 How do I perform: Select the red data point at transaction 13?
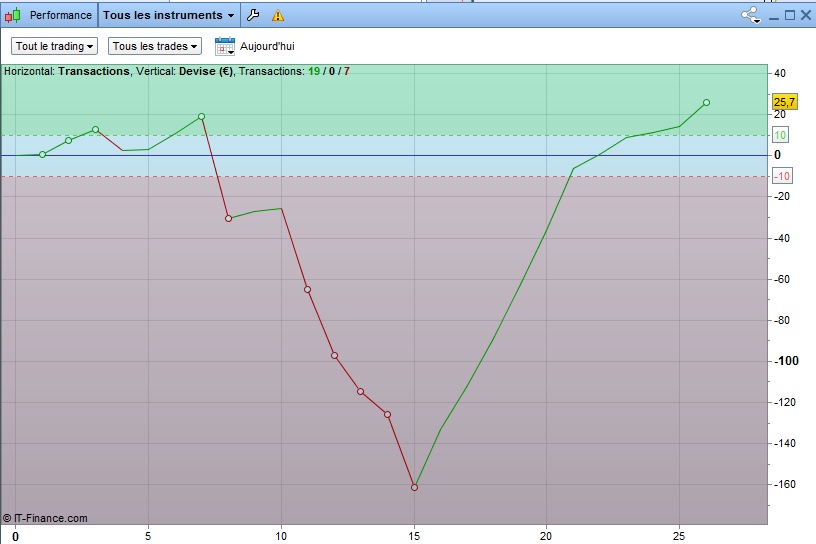click(x=361, y=391)
